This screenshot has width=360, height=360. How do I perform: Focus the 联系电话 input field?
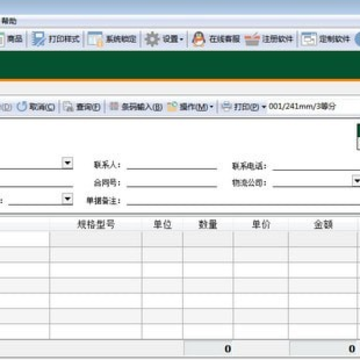(316, 165)
